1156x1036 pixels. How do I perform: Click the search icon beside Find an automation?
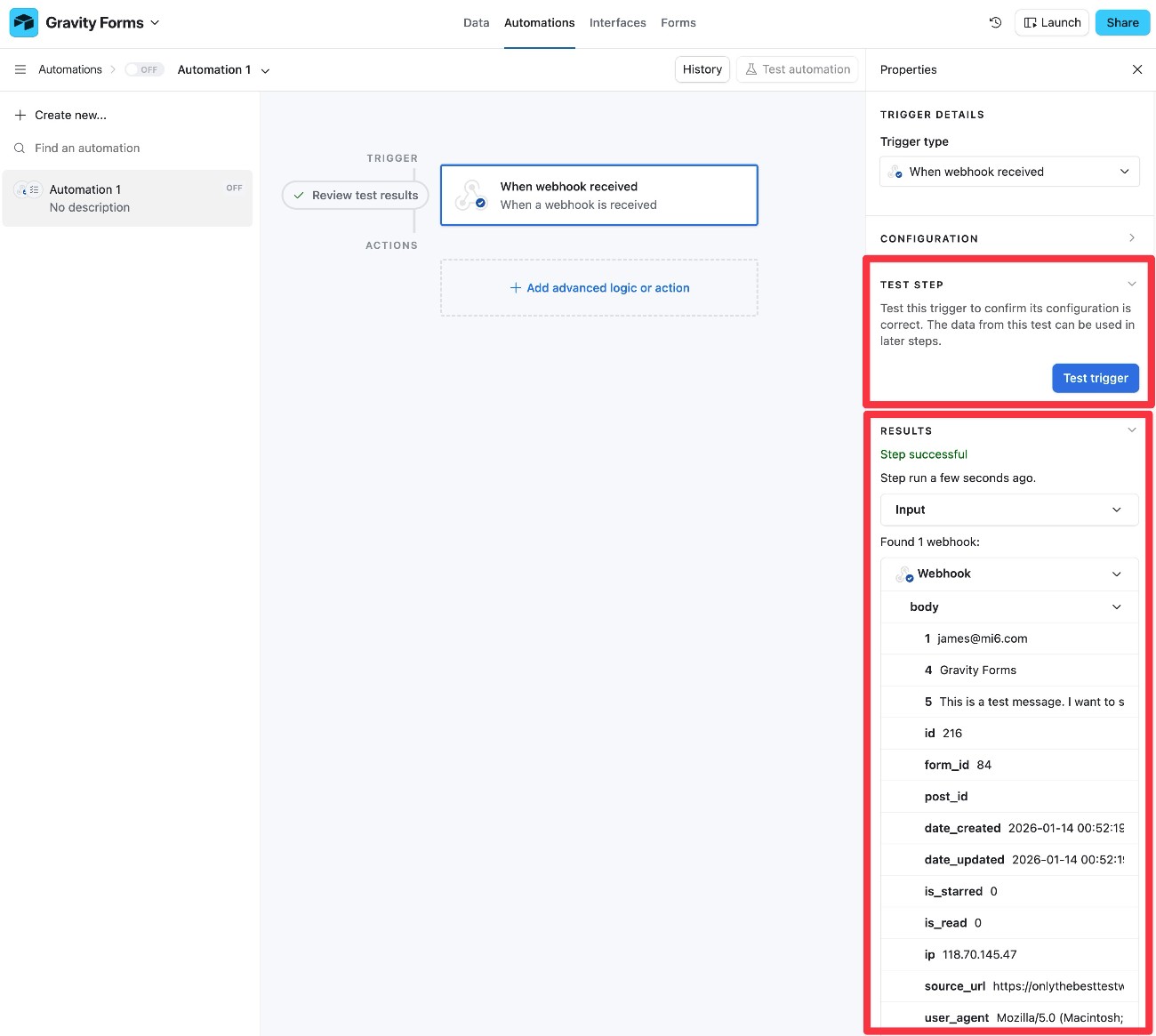coord(20,148)
